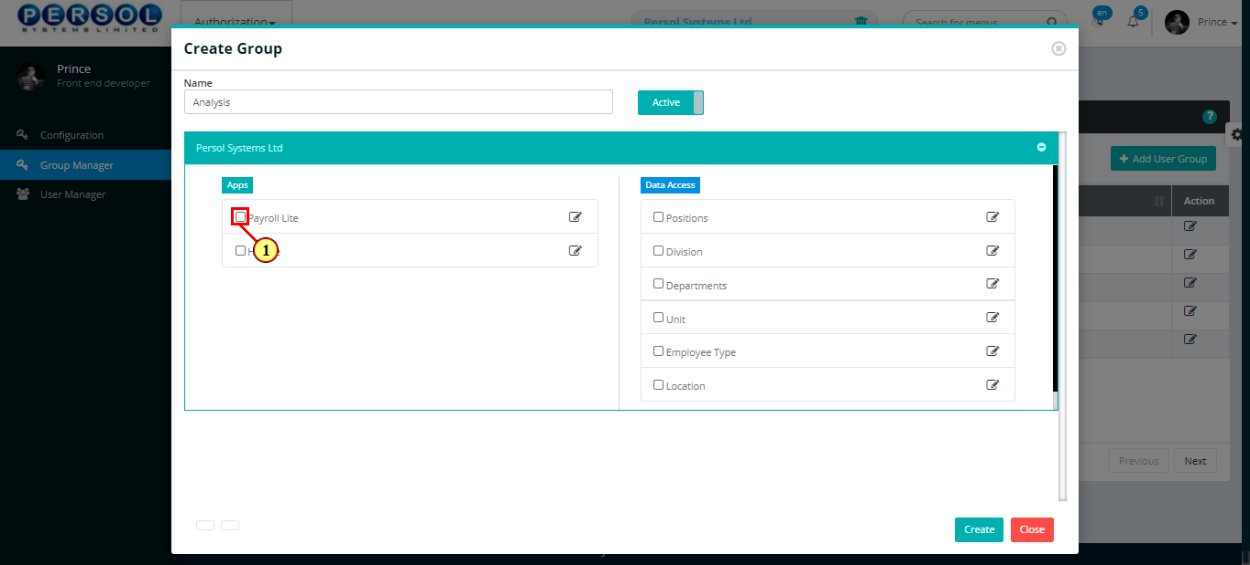Viewport: 1250px width, 565px height.
Task: Edit permissions for the Payroll Lite app
Action: point(575,217)
